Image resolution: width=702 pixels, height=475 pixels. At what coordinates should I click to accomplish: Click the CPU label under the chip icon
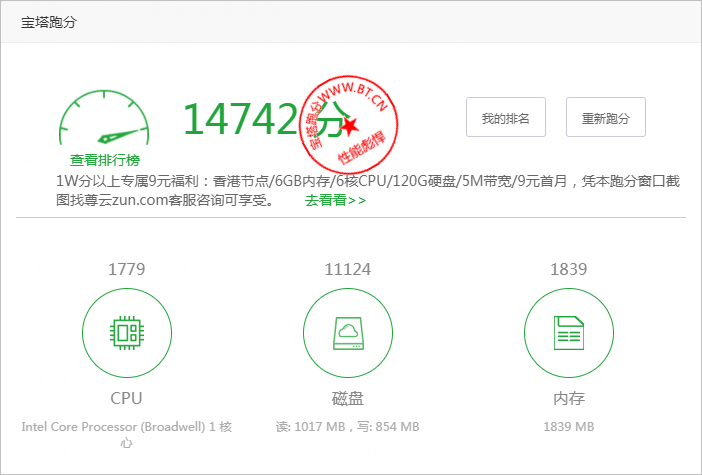pos(126,398)
